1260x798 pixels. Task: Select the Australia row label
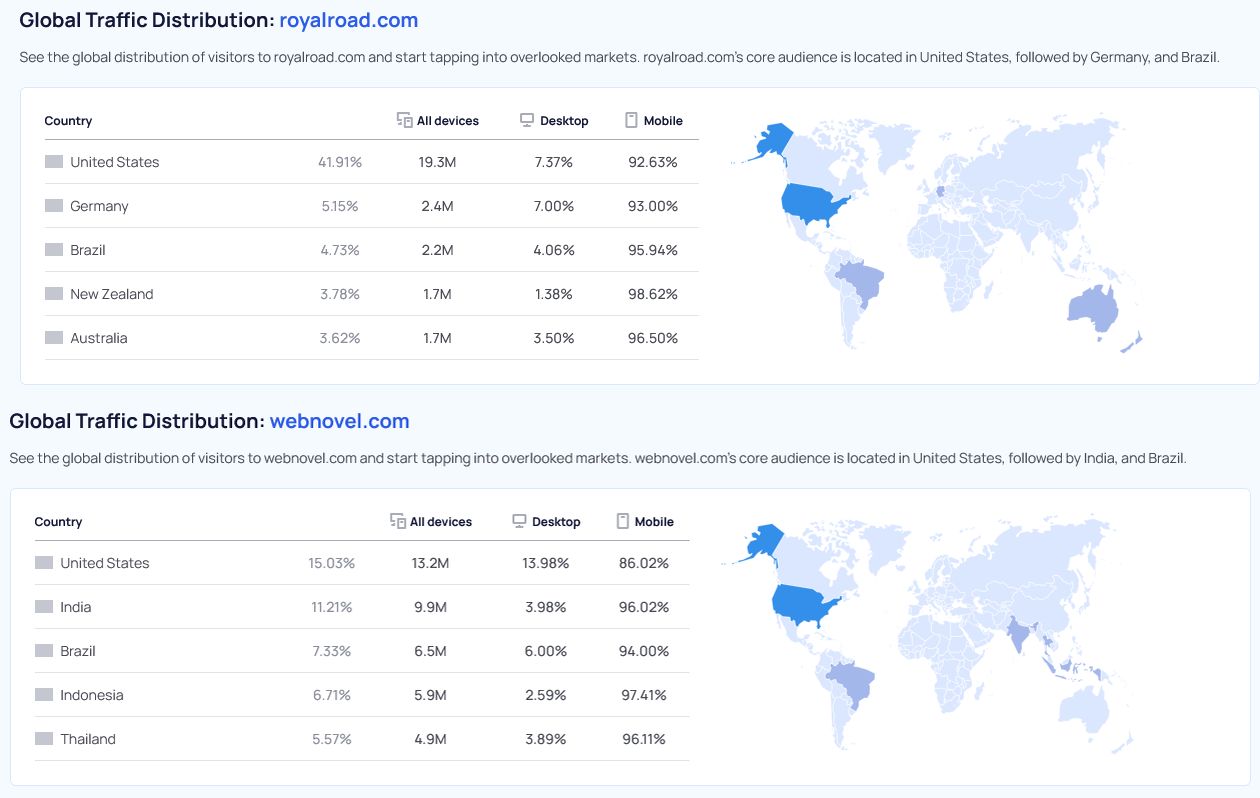(99, 338)
